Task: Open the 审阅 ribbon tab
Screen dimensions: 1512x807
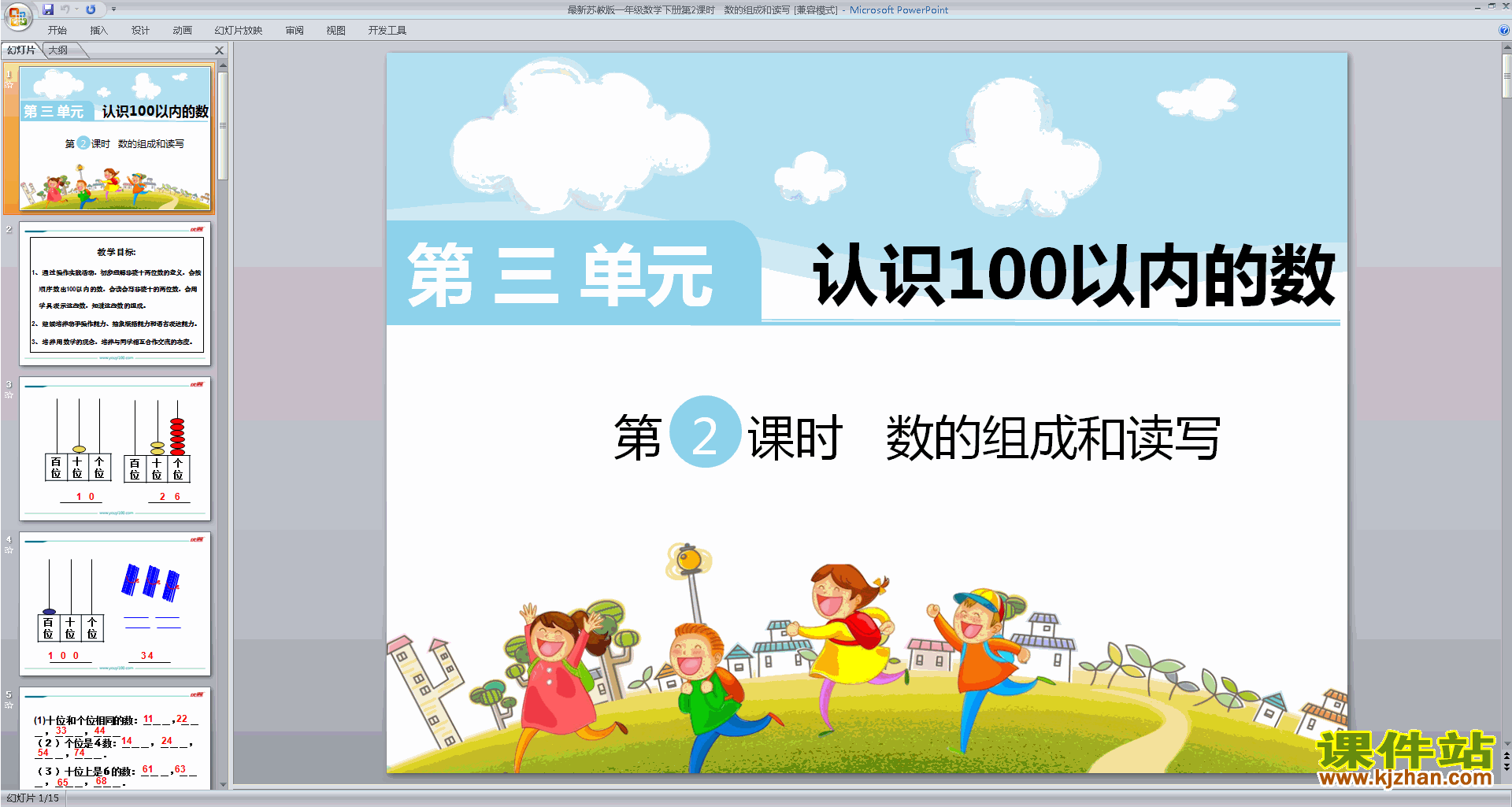Action: [x=295, y=31]
